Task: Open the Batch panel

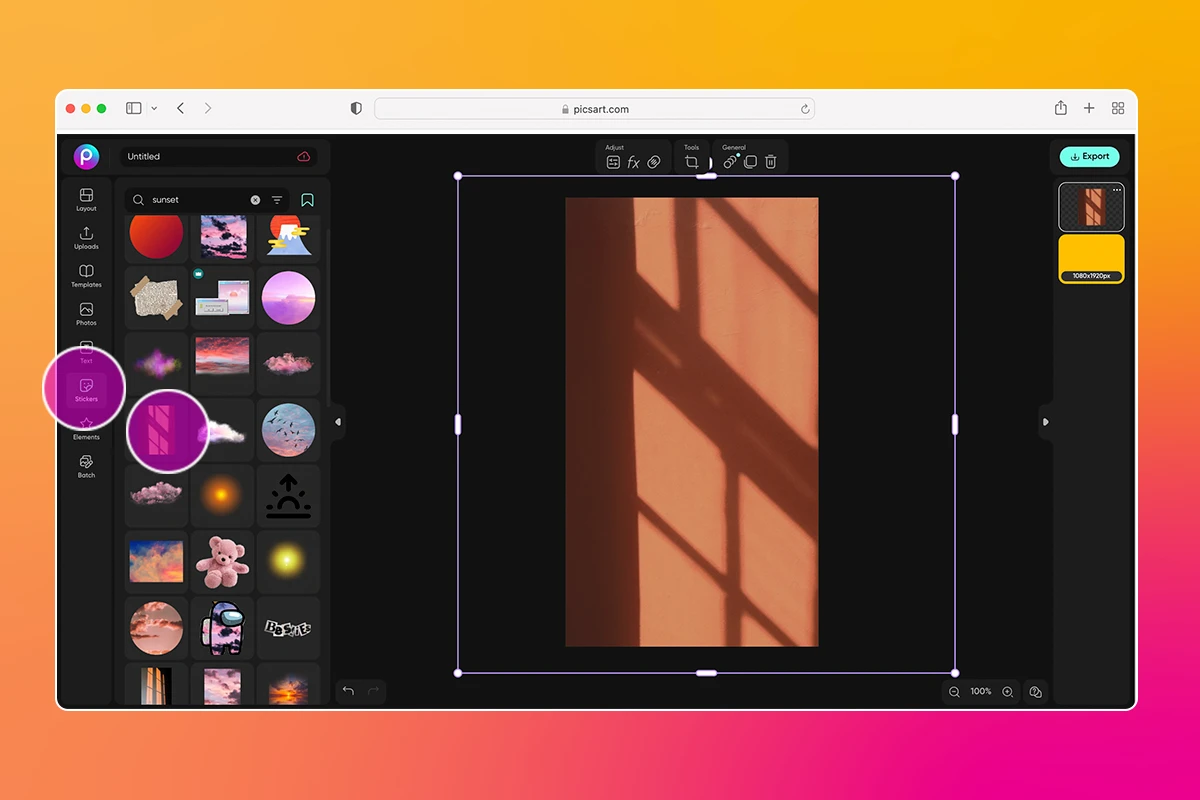Action: coord(86,466)
